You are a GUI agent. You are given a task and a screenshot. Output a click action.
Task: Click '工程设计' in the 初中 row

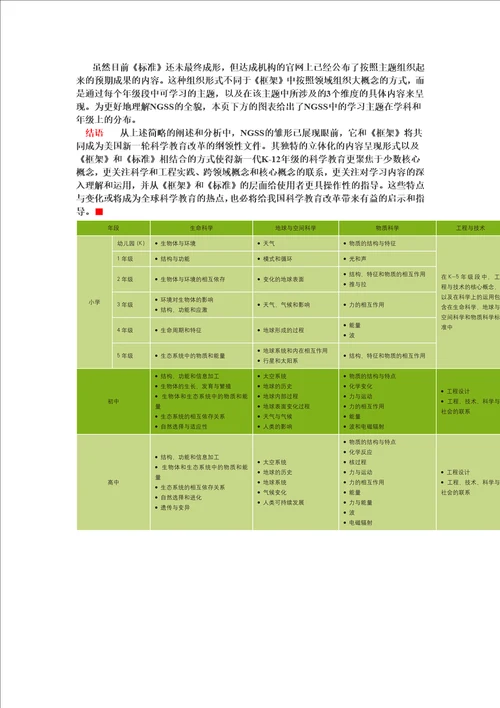458,391
